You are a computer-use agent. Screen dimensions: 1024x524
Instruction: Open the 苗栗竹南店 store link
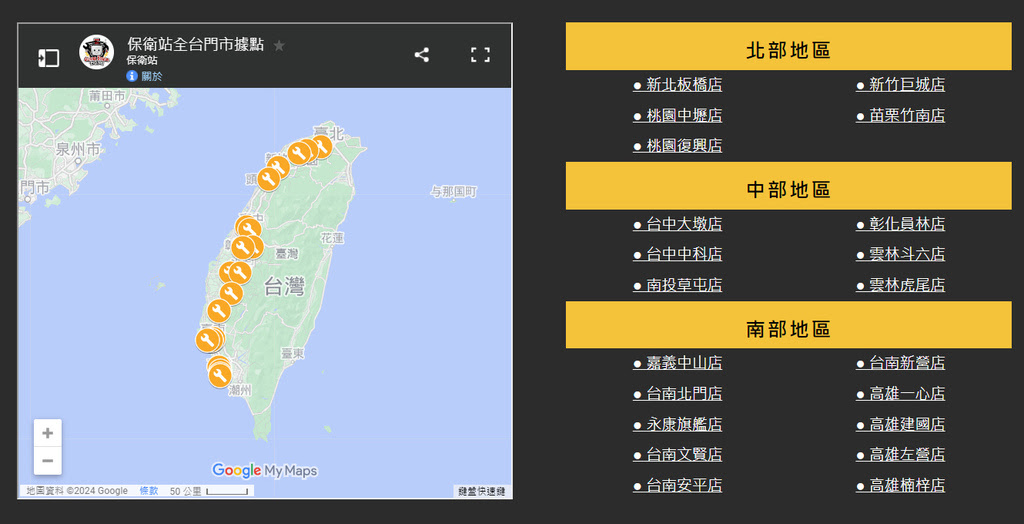tap(901, 116)
